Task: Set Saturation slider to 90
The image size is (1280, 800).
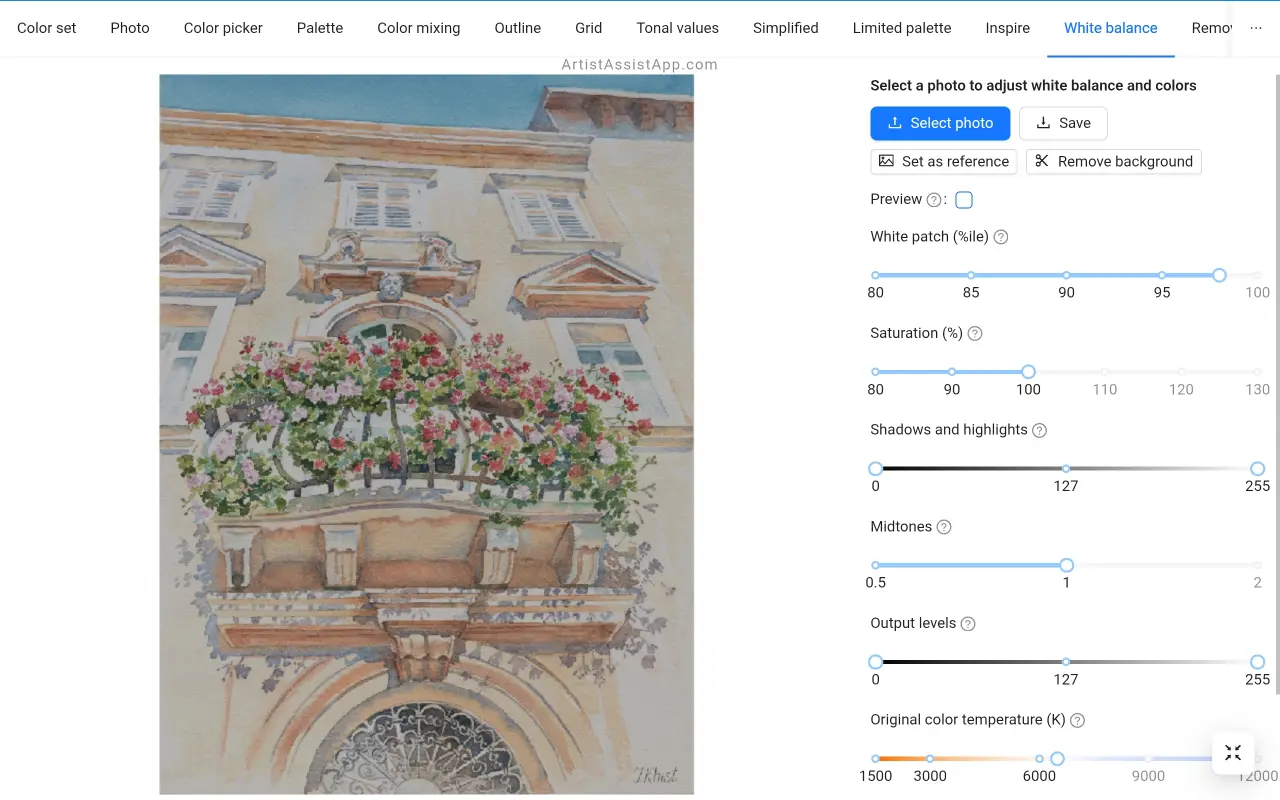Action: 952,372
